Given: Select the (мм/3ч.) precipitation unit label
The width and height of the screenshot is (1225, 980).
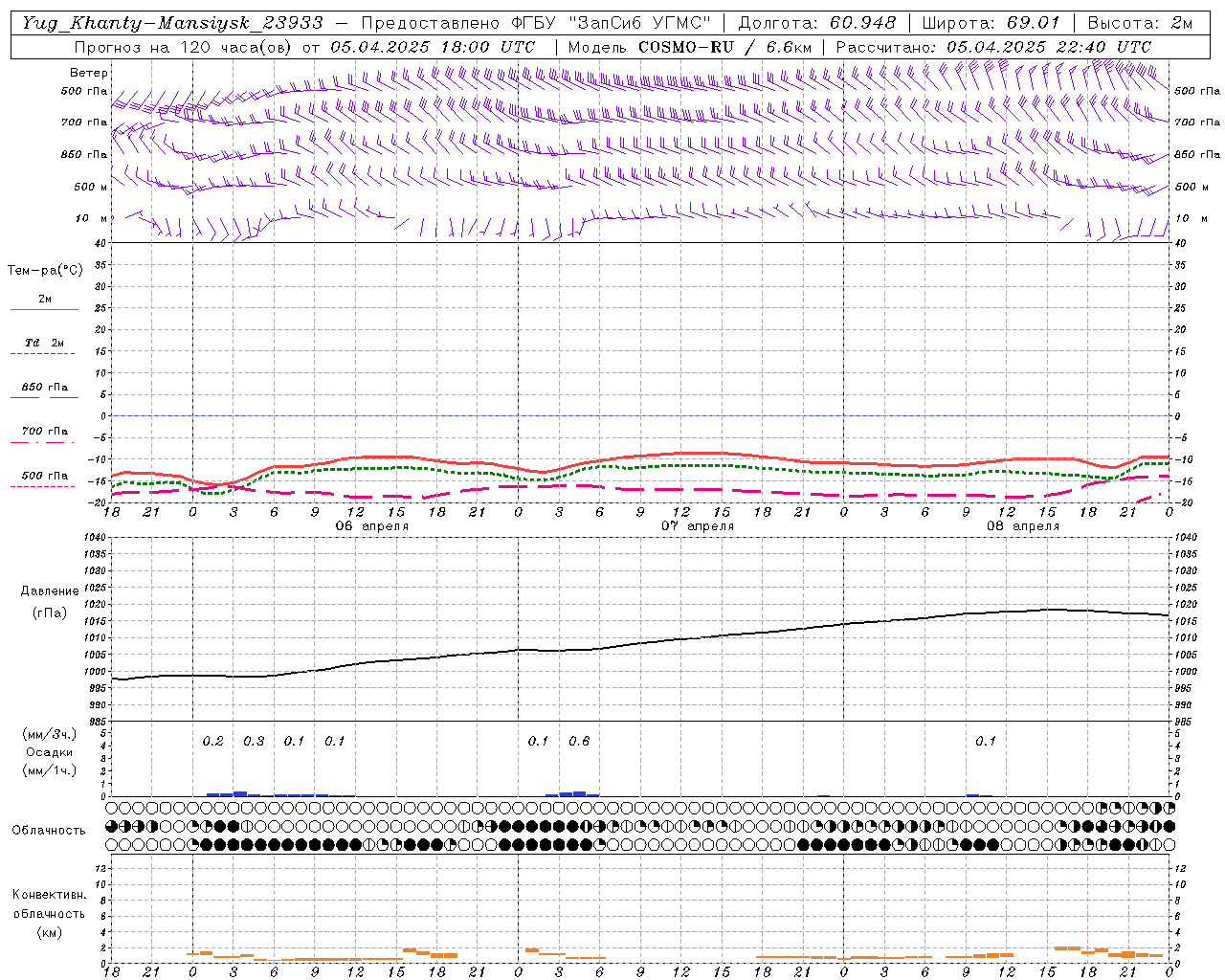Looking at the screenshot, I should click(x=50, y=735).
